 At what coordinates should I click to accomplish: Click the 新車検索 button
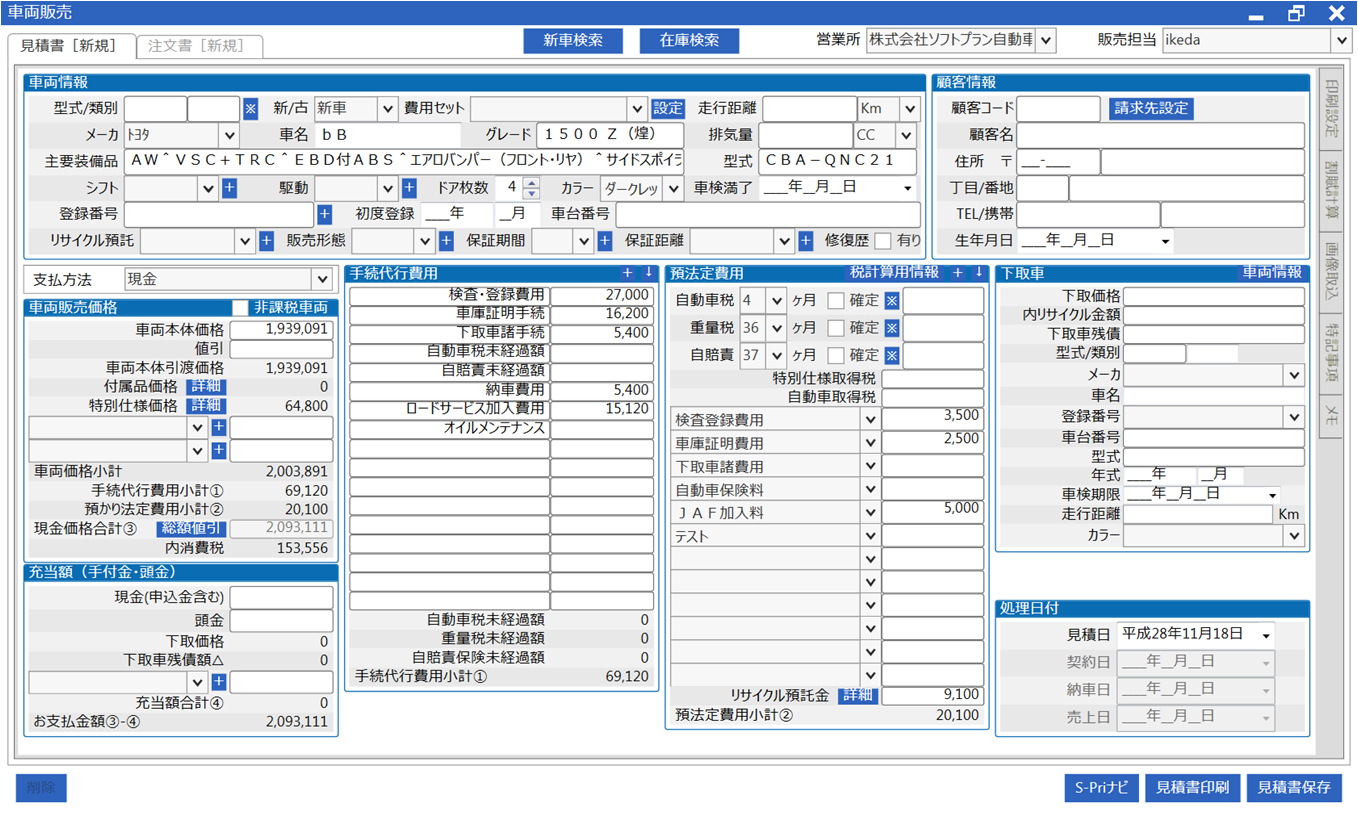pos(573,41)
